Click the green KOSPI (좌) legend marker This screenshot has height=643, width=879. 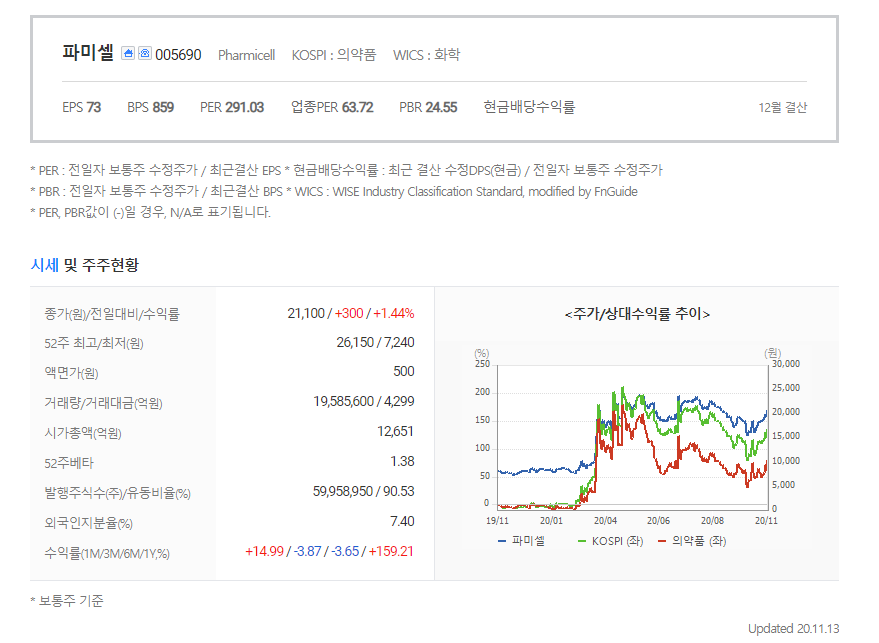[582, 542]
